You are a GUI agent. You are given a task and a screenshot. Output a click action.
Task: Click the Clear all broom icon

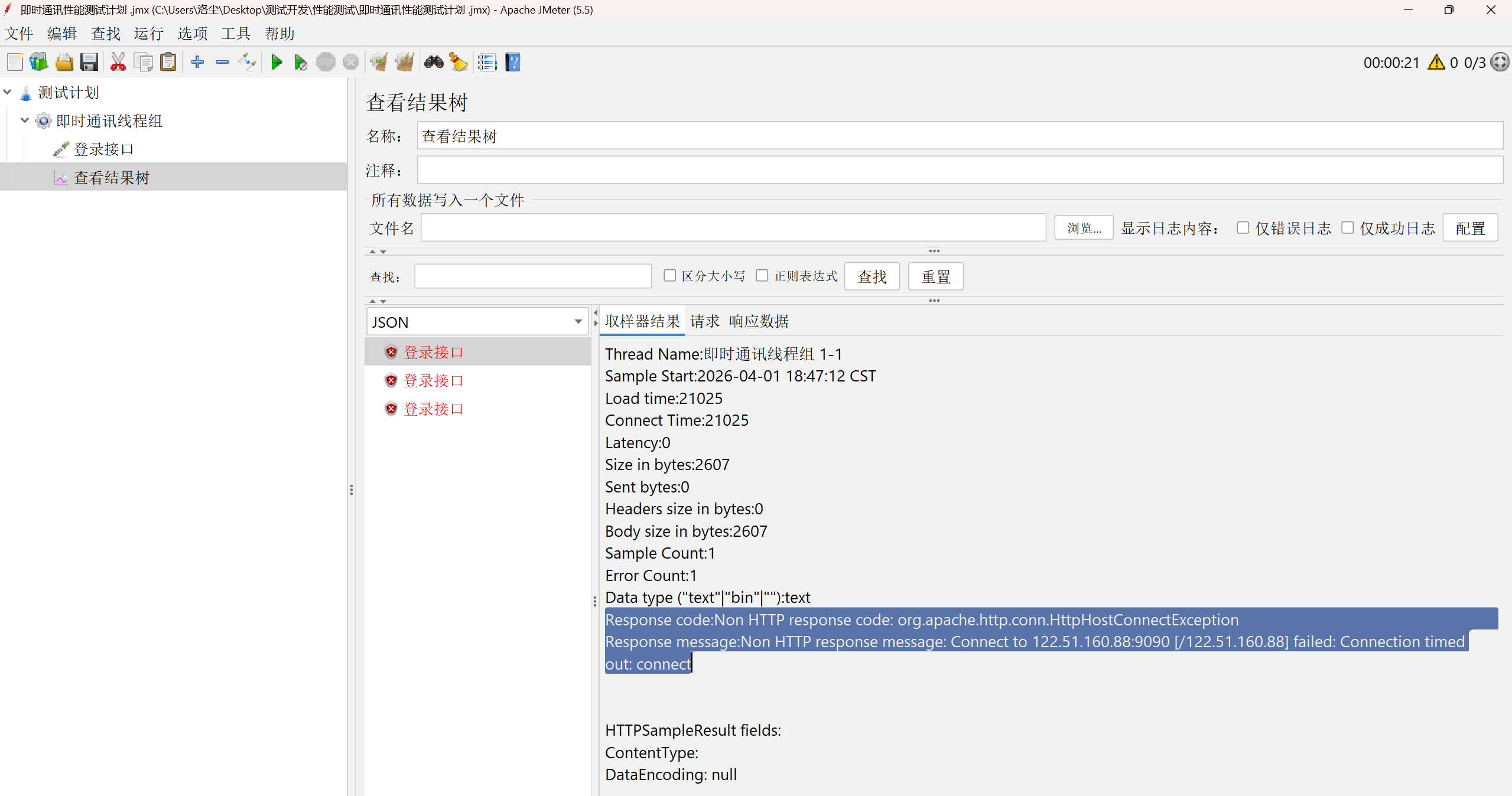tap(405, 62)
